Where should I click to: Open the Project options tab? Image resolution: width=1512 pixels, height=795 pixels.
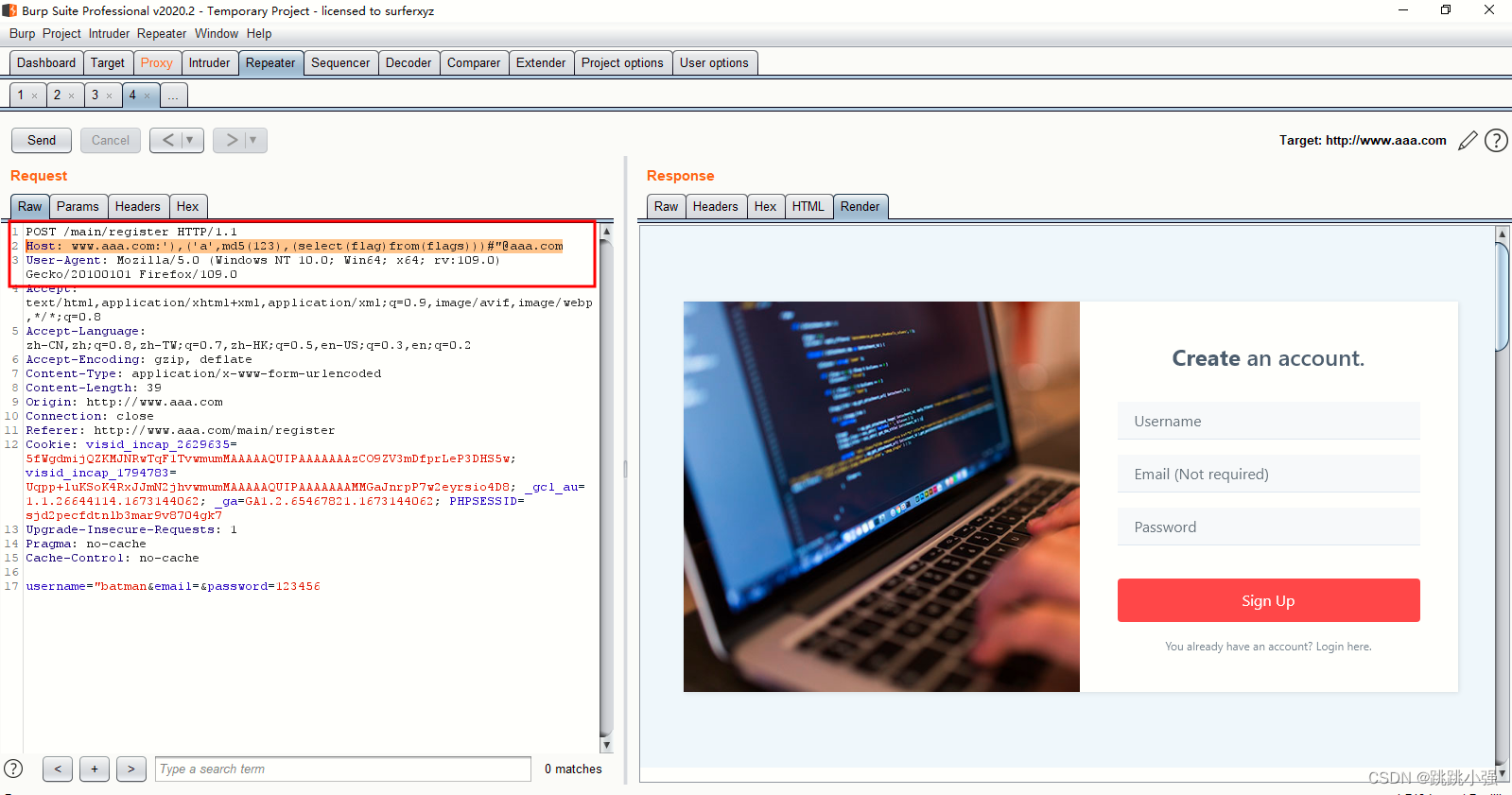tap(622, 63)
